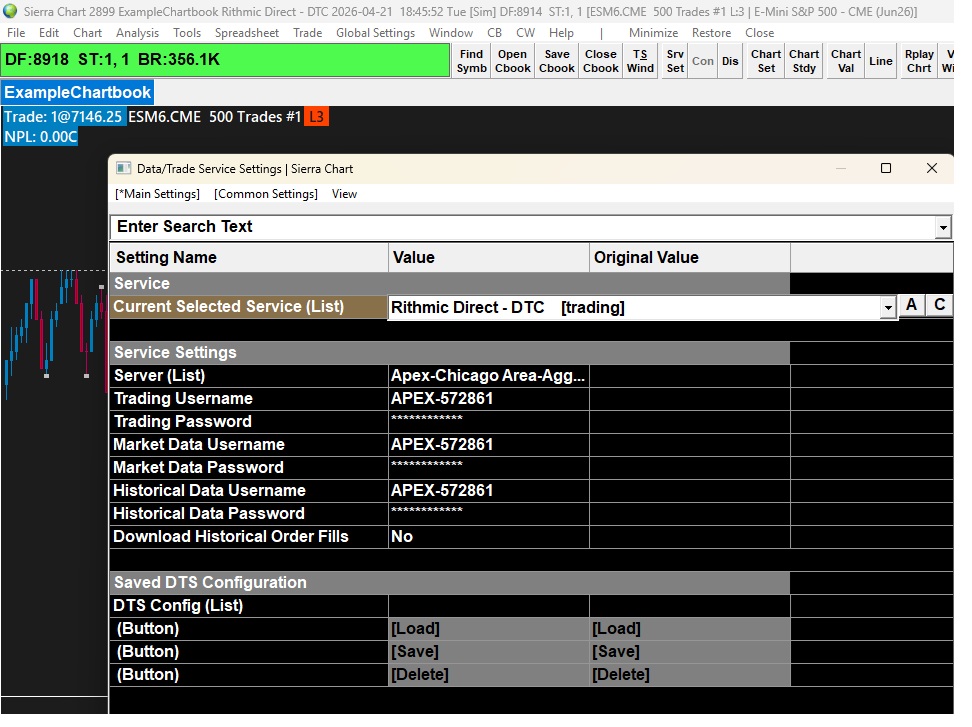Select the Line toolbar button
The height and width of the screenshot is (727, 972).
(x=880, y=61)
